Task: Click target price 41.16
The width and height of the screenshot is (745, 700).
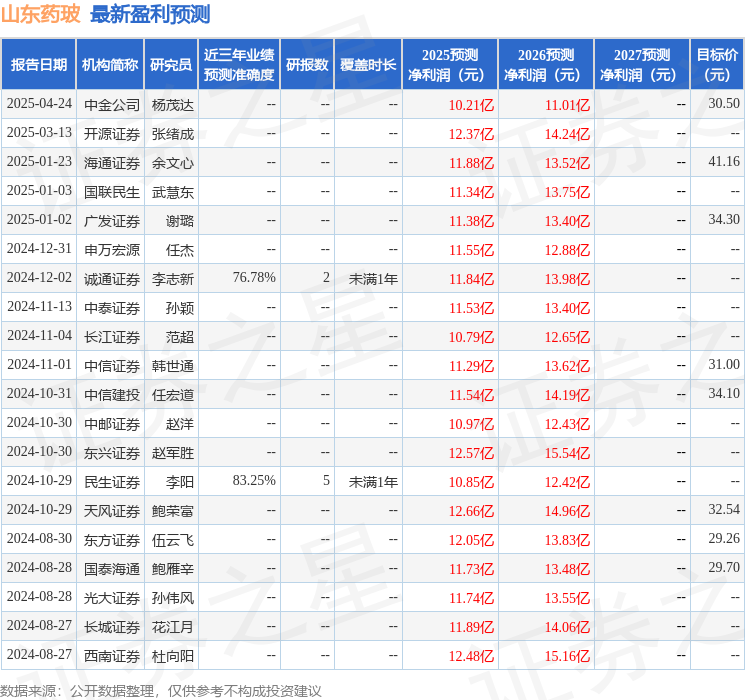Action: (724, 162)
